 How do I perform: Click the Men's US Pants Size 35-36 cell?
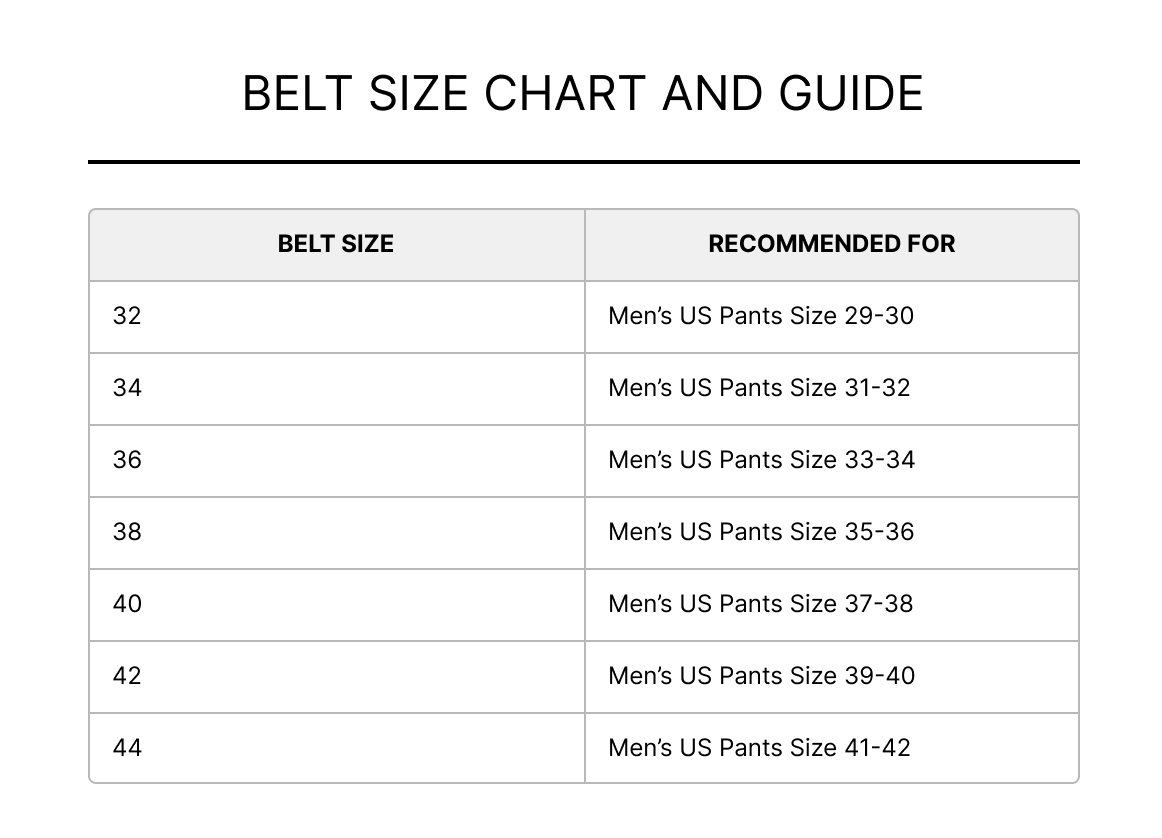click(761, 532)
